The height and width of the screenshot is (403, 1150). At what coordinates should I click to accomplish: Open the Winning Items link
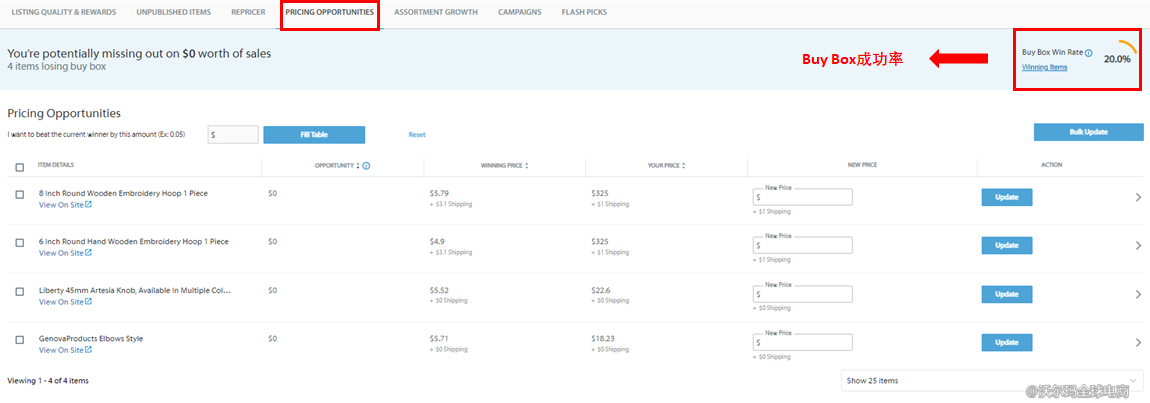(x=1044, y=67)
